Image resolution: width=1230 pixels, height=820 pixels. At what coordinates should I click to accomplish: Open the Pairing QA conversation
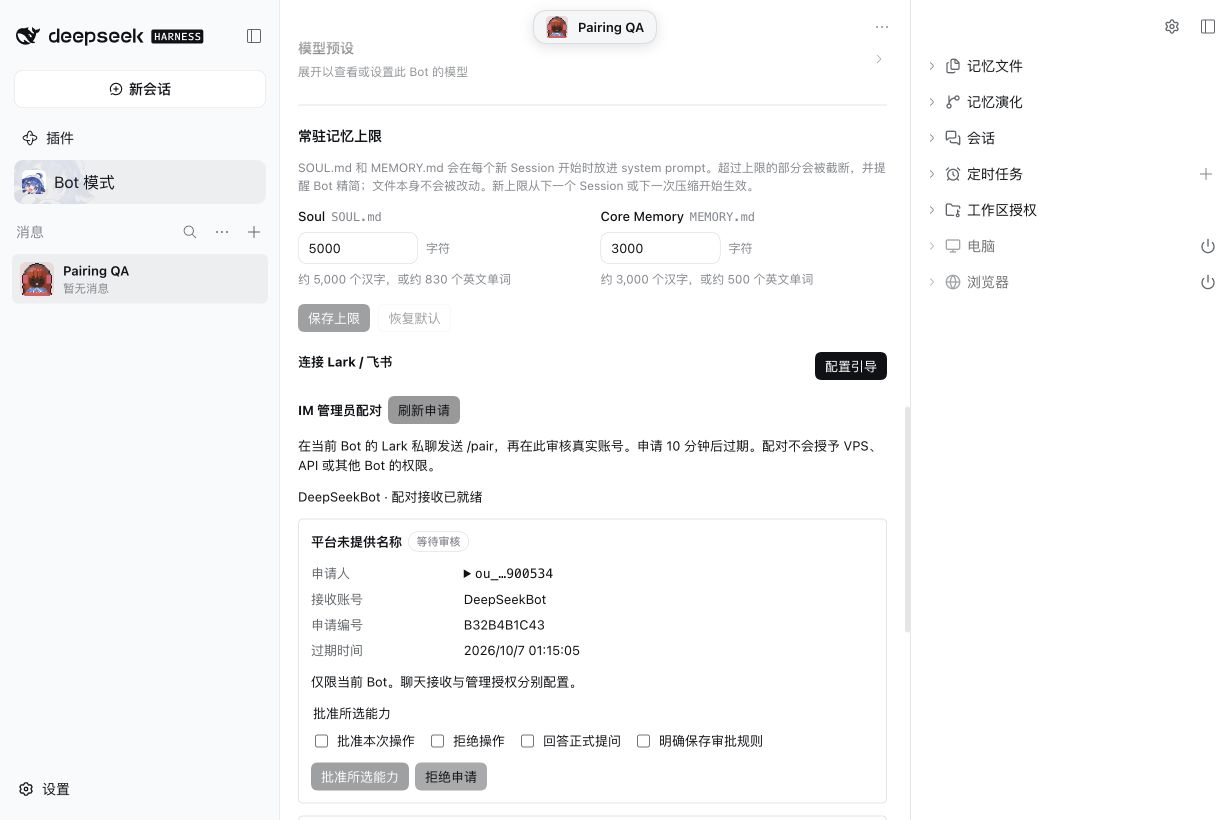coord(140,279)
